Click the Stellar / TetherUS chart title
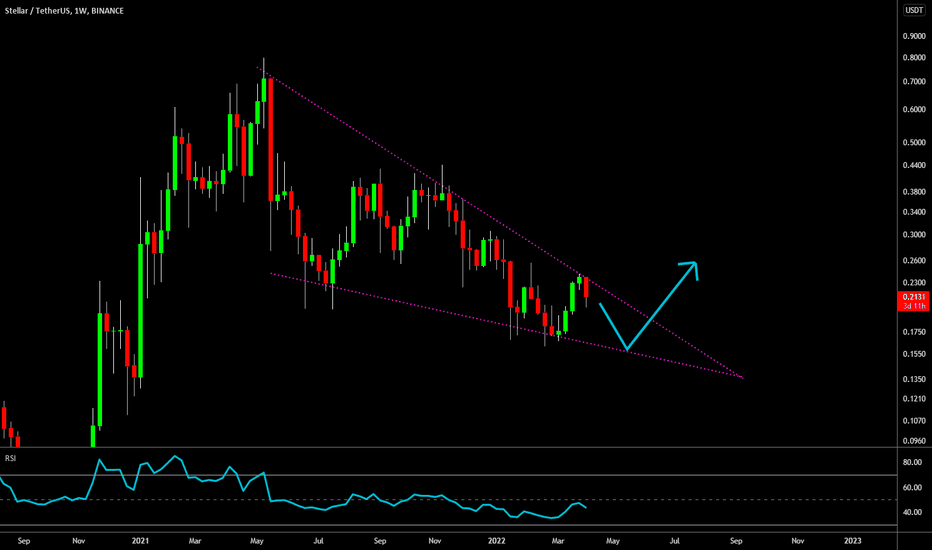The image size is (932, 550). (x=64, y=11)
